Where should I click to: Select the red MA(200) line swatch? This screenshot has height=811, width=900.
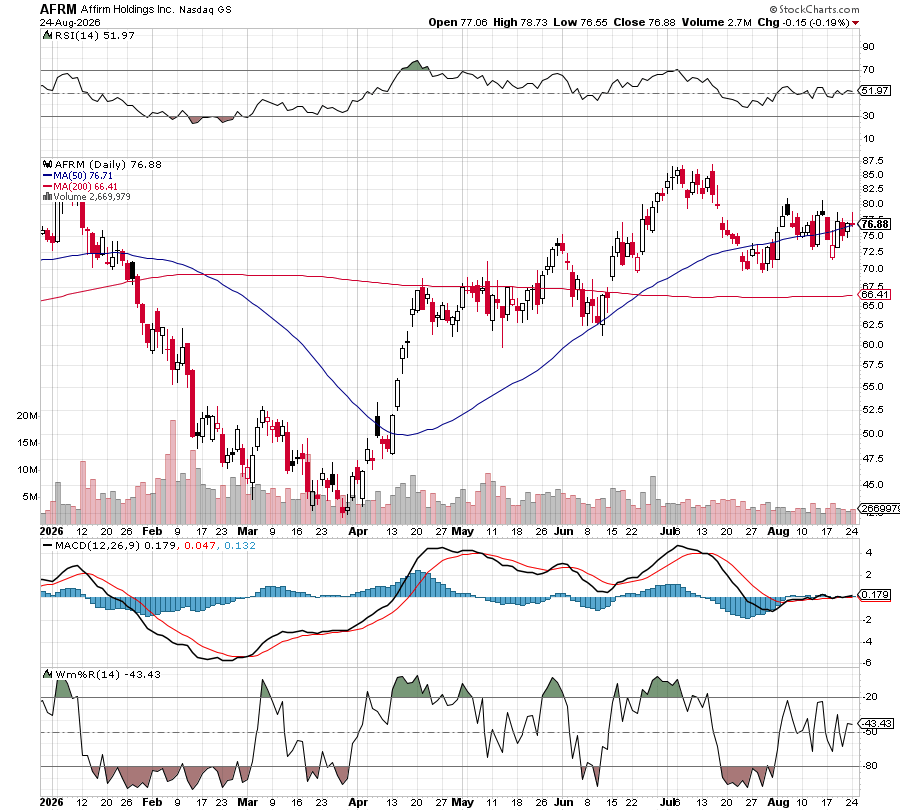click(48, 187)
